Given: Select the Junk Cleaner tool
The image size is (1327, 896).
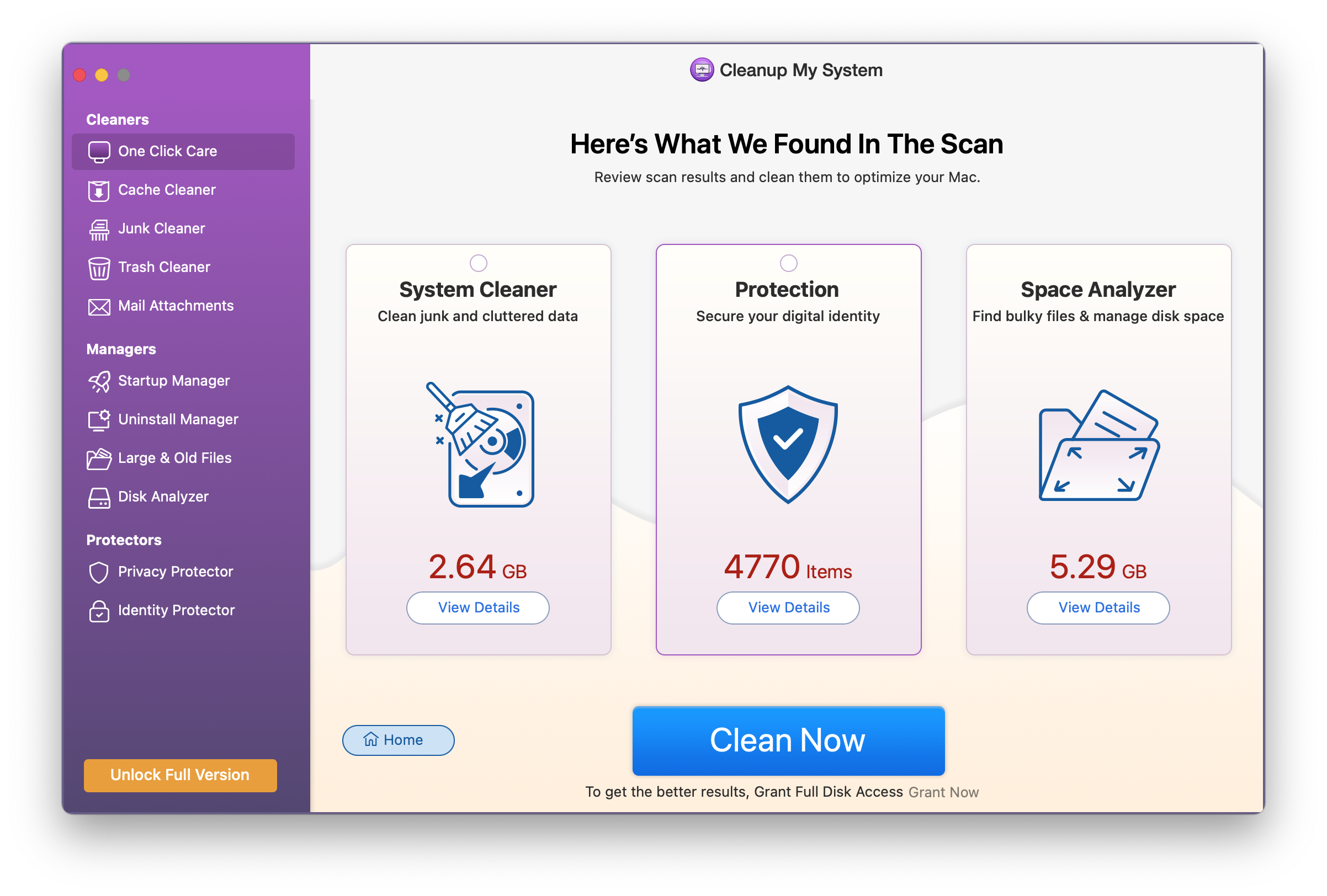Looking at the screenshot, I should point(160,228).
